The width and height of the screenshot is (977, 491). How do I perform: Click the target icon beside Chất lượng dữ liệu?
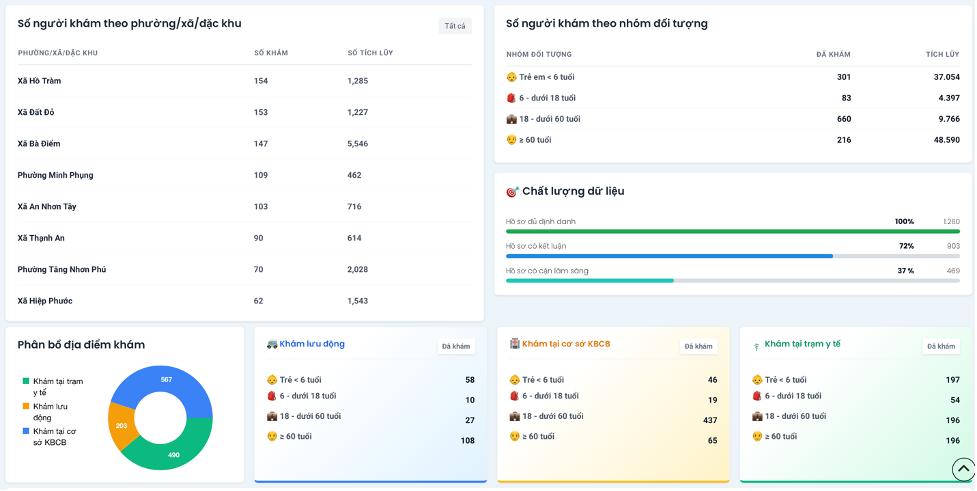click(512, 192)
